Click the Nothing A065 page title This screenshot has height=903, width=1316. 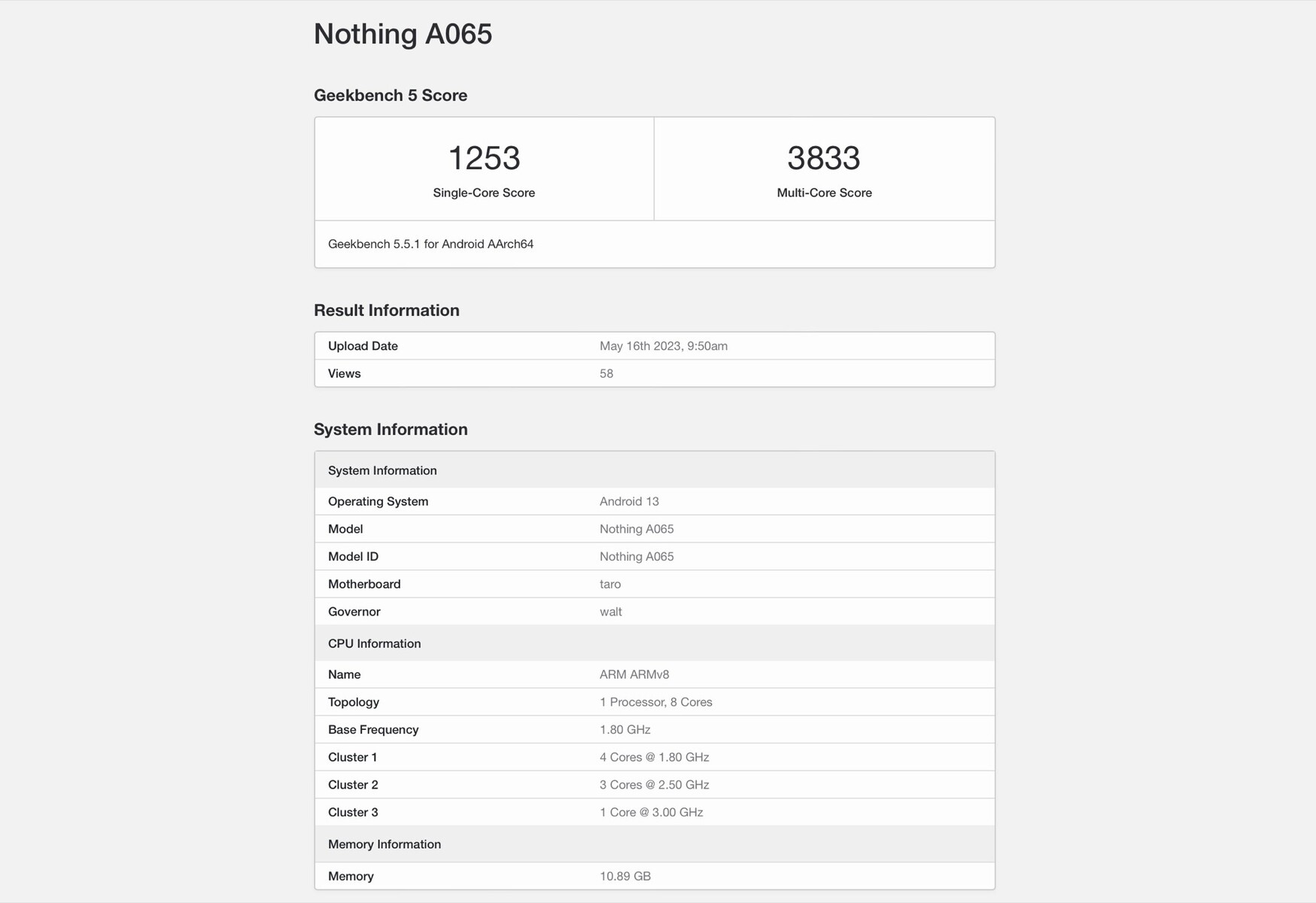[403, 34]
